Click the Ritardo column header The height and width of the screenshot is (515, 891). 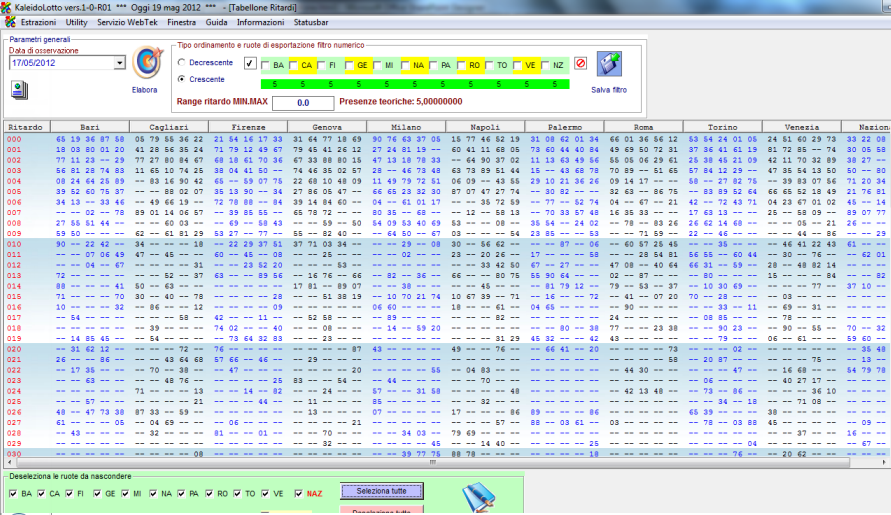point(27,127)
